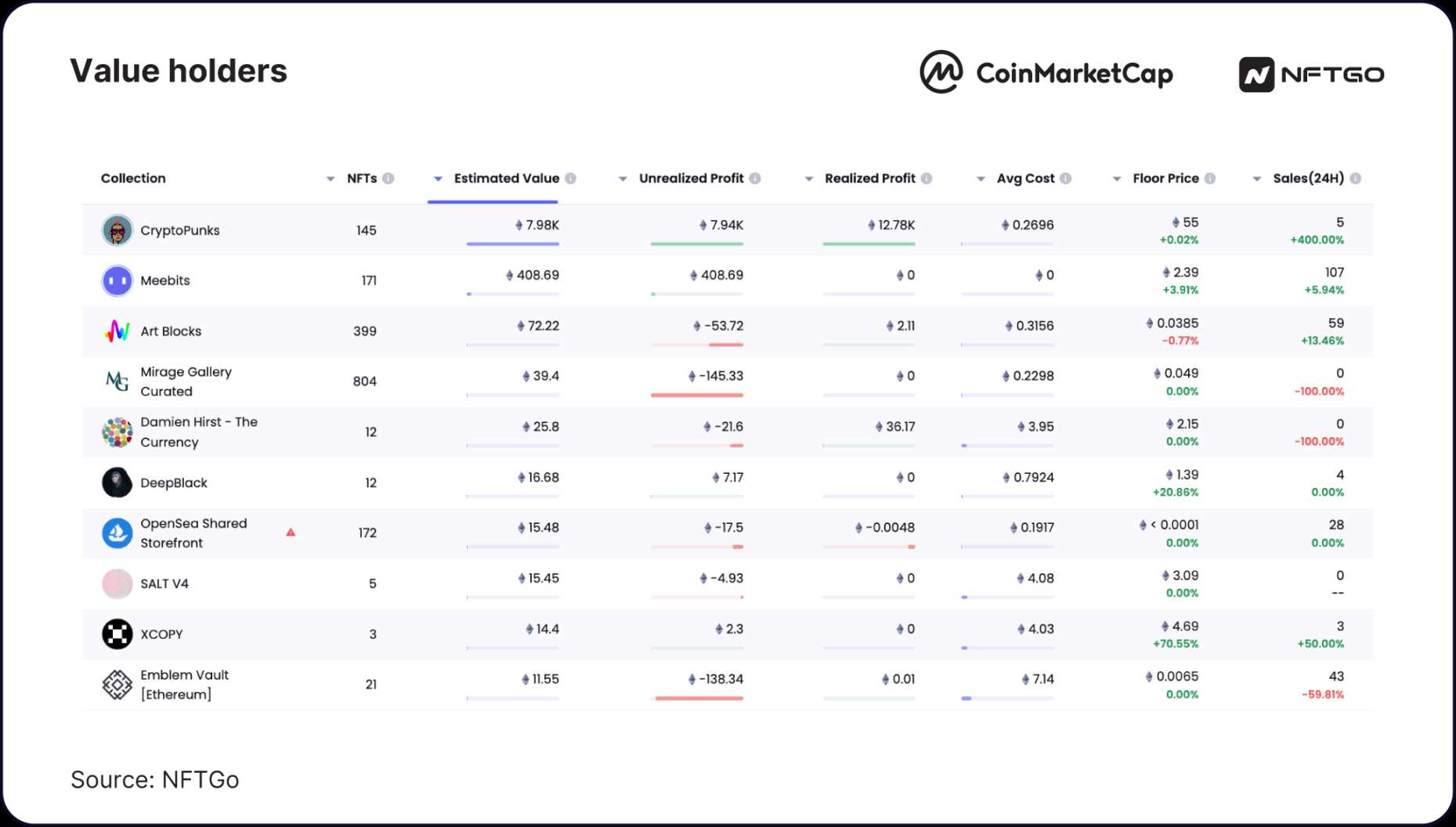
Task: Select the Estimated Value column header
Action: pos(506,179)
